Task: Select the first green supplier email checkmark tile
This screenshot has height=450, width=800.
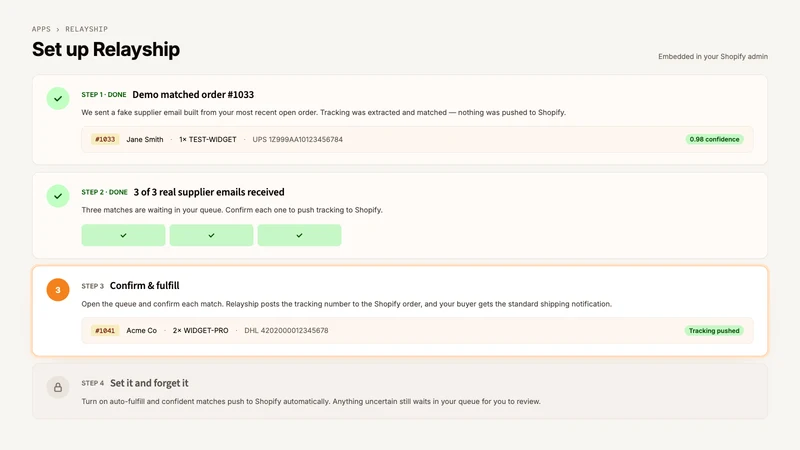Action: (123, 235)
